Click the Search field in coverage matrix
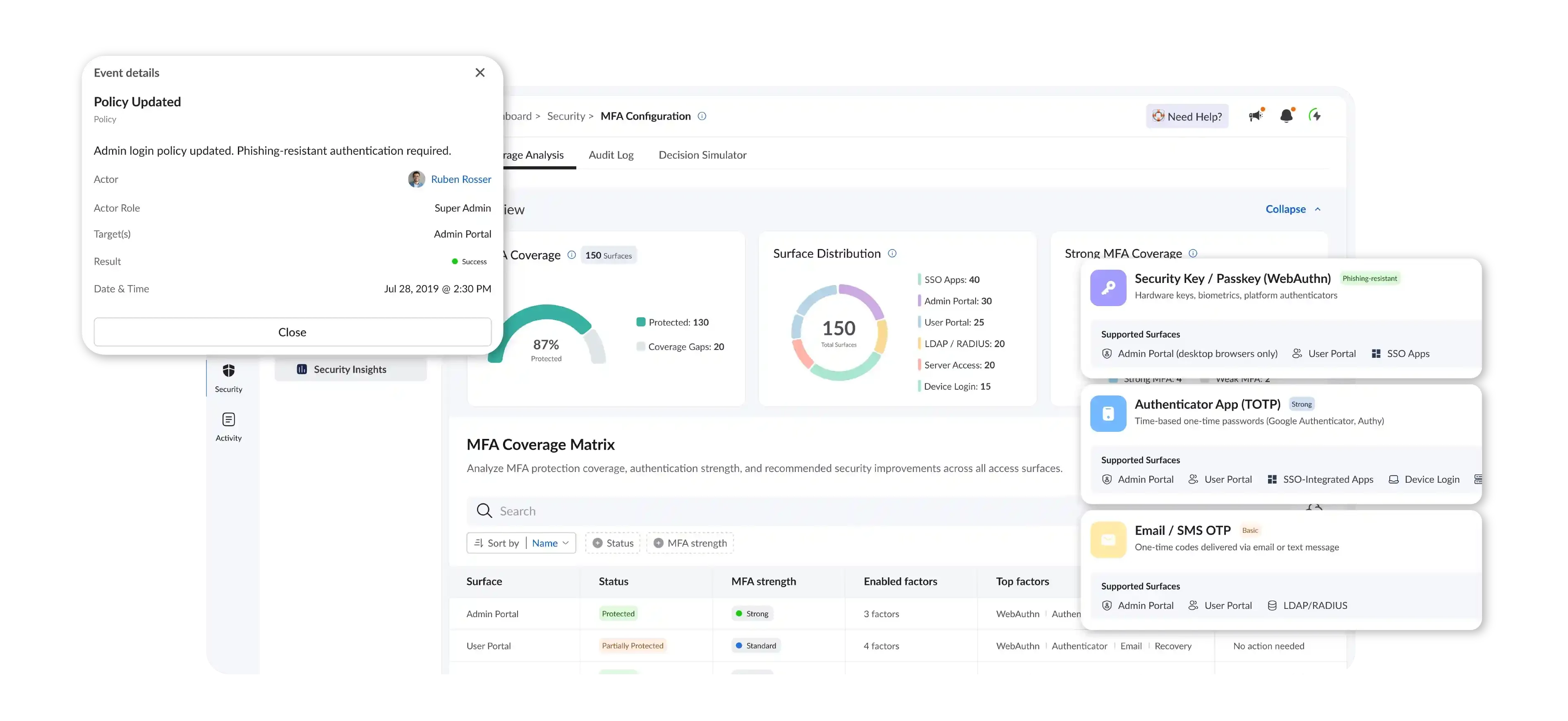Viewport: 1568px width, 721px height. point(773,510)
